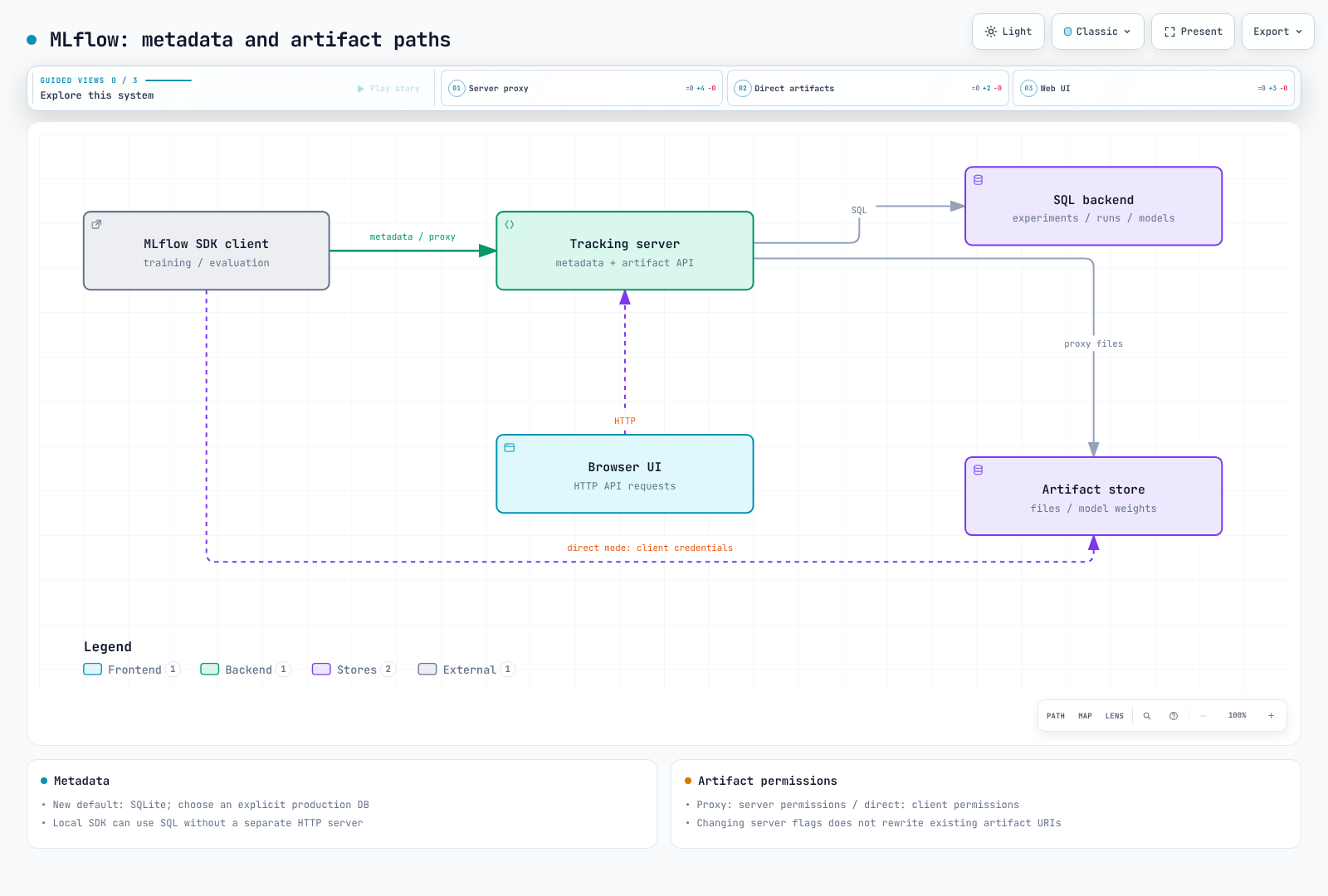Play the guided story
The width and height of the screenshot is (1328, 896).
[x=388, y=89]
